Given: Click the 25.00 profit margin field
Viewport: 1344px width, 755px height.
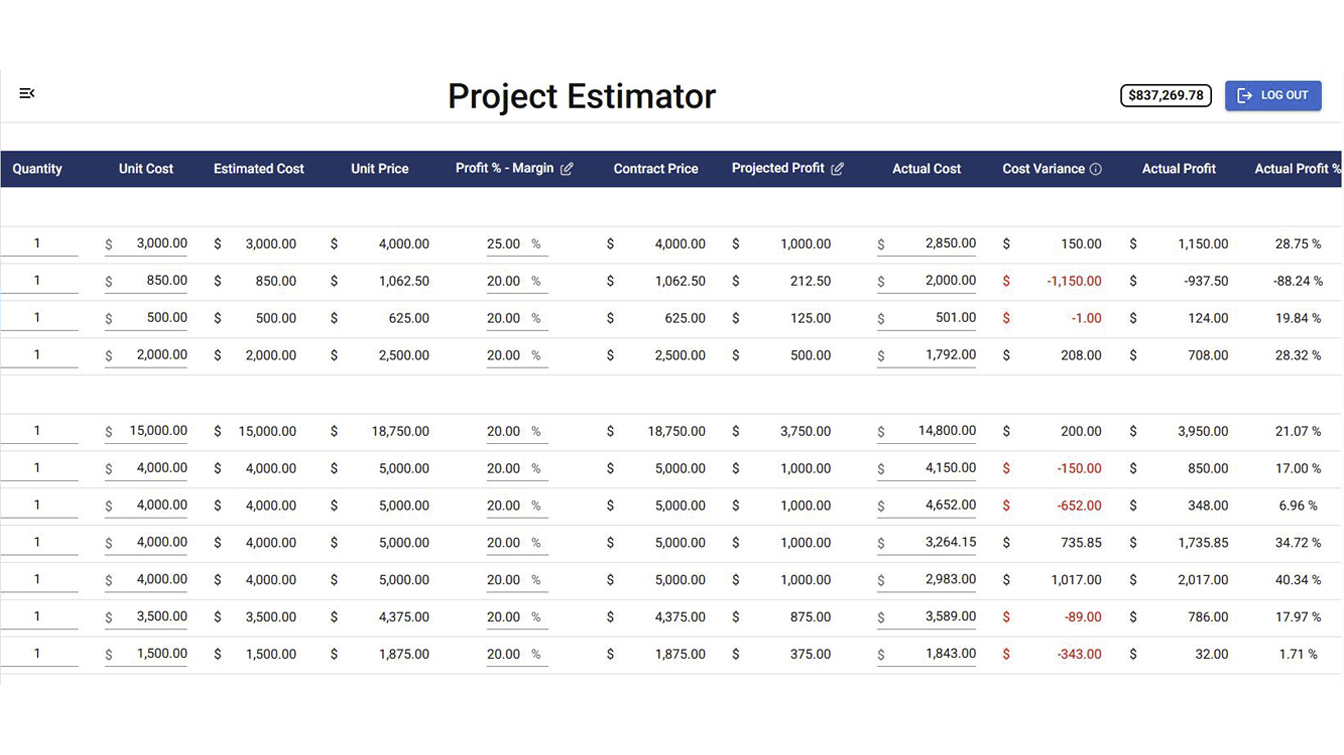Looking at the screenshot, I should click(x=505, y=244).
